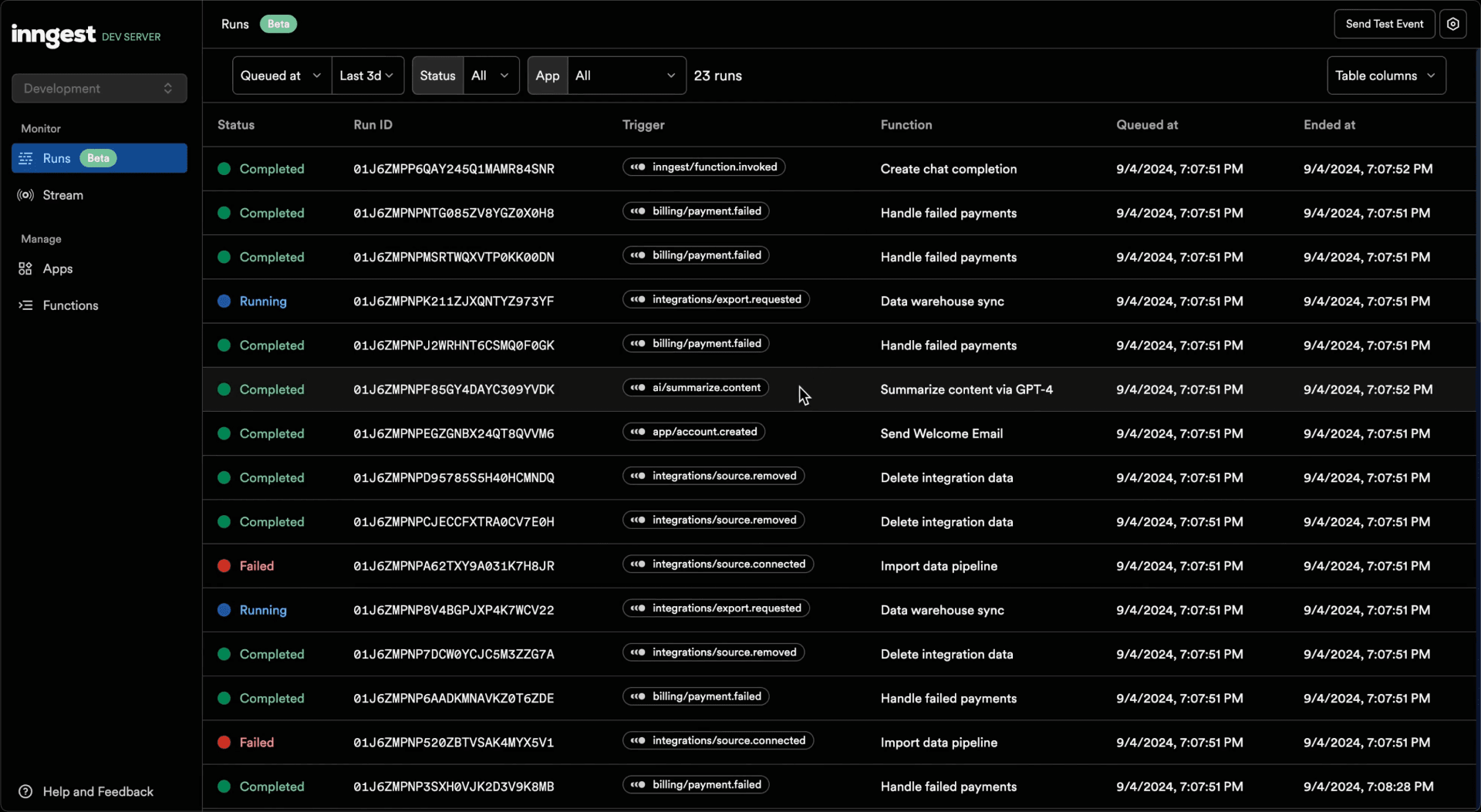1481x812 pixels.
Task: Click the Send Test Event button
Action: point(1383,24)
